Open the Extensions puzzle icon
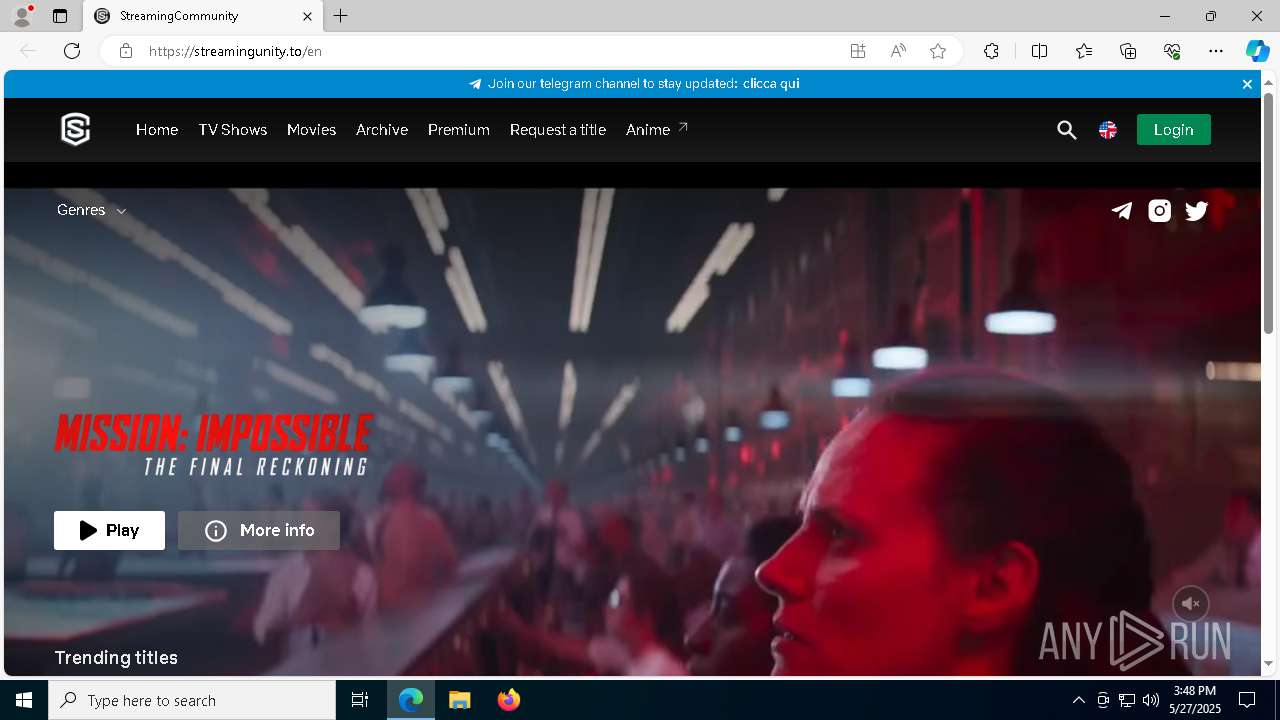This screenshot has height=720, width=1280. (991, 51)
